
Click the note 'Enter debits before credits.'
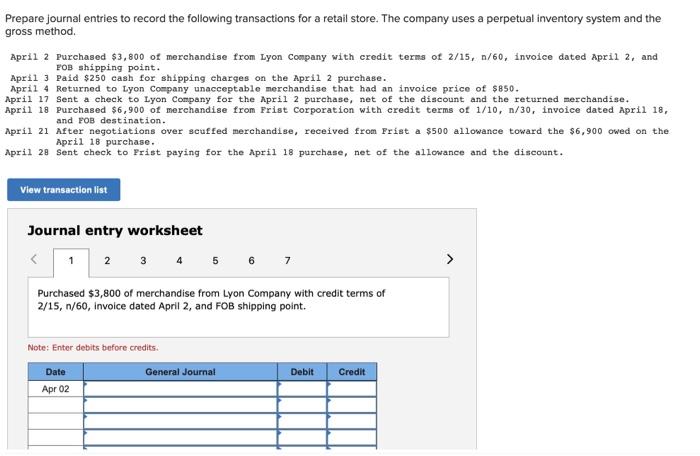coord(93,347)
